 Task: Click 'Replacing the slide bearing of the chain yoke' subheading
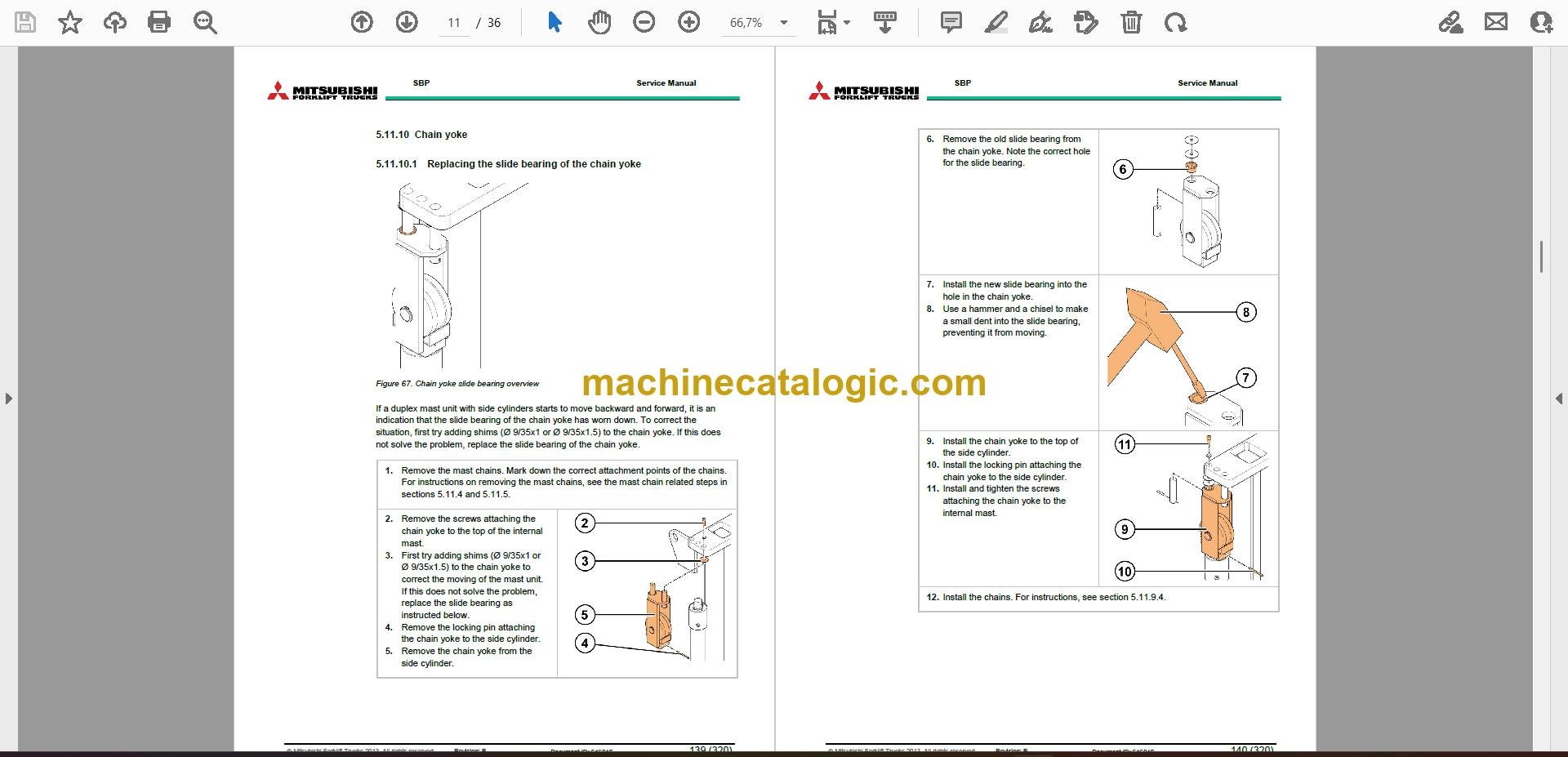(534, 164)
